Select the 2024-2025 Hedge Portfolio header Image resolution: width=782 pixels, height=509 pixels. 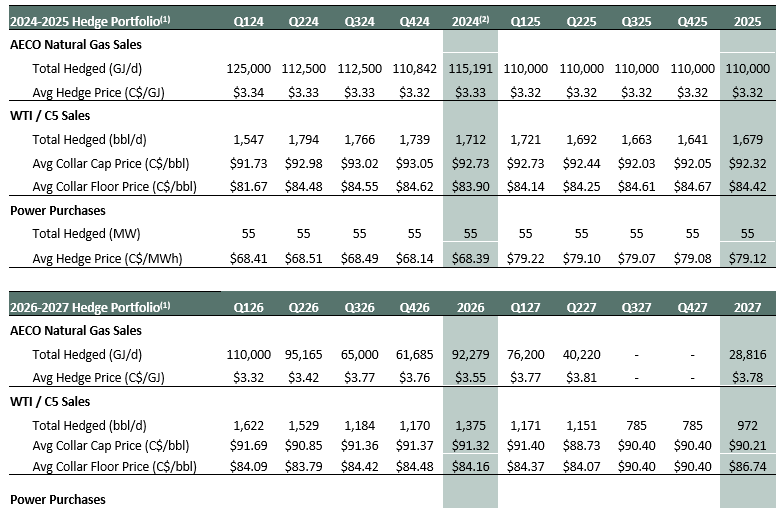pyautogui.click(x=90, y=21)
